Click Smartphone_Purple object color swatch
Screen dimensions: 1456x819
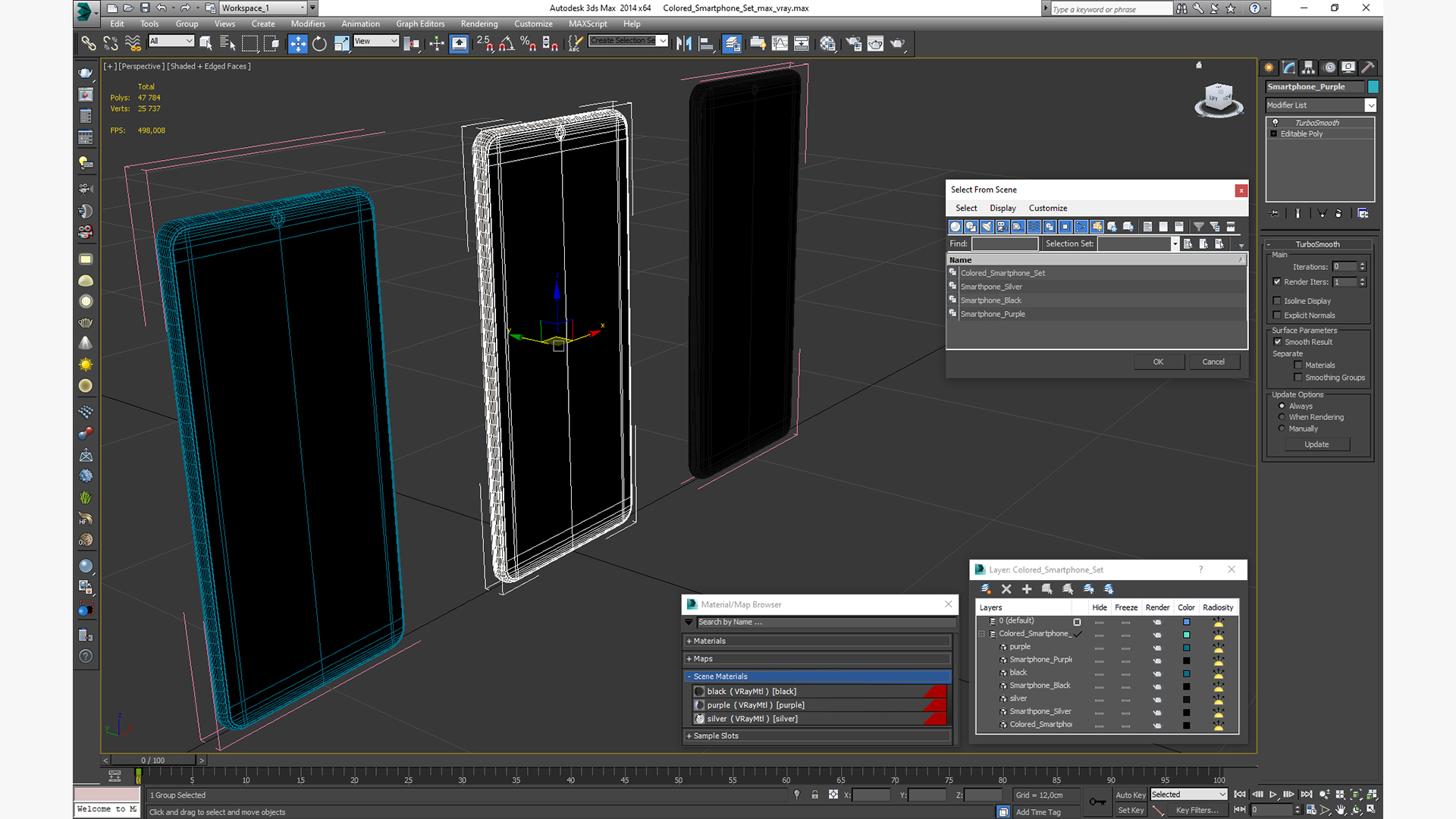(1373, 86)
